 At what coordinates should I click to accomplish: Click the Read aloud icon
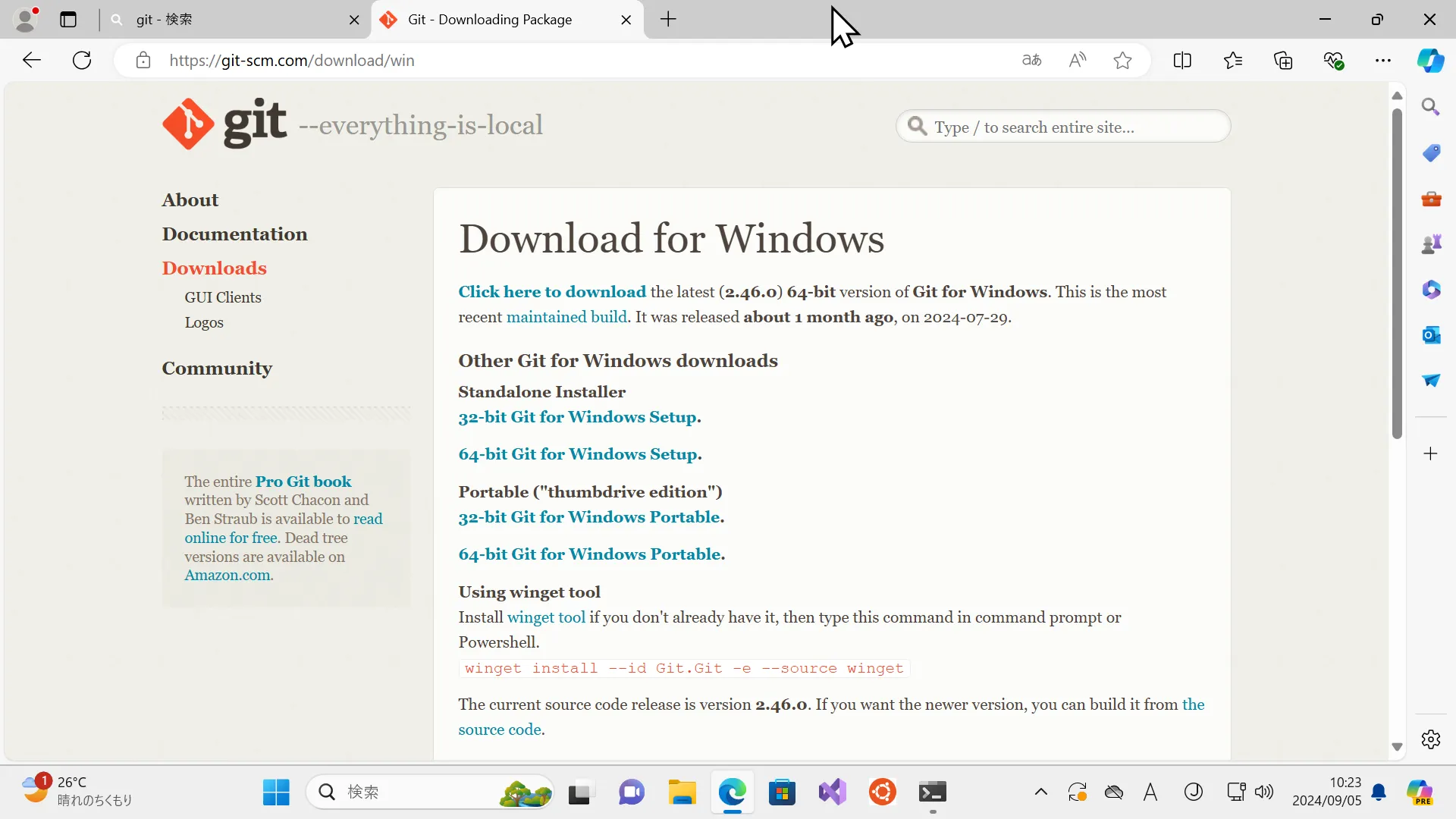coord(1078,61)
